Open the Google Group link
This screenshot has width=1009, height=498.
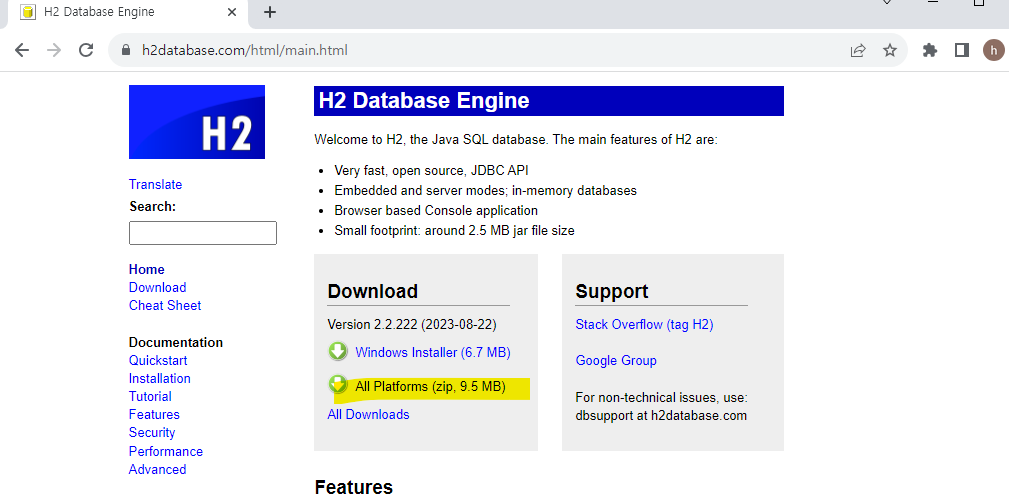[616, 360]
